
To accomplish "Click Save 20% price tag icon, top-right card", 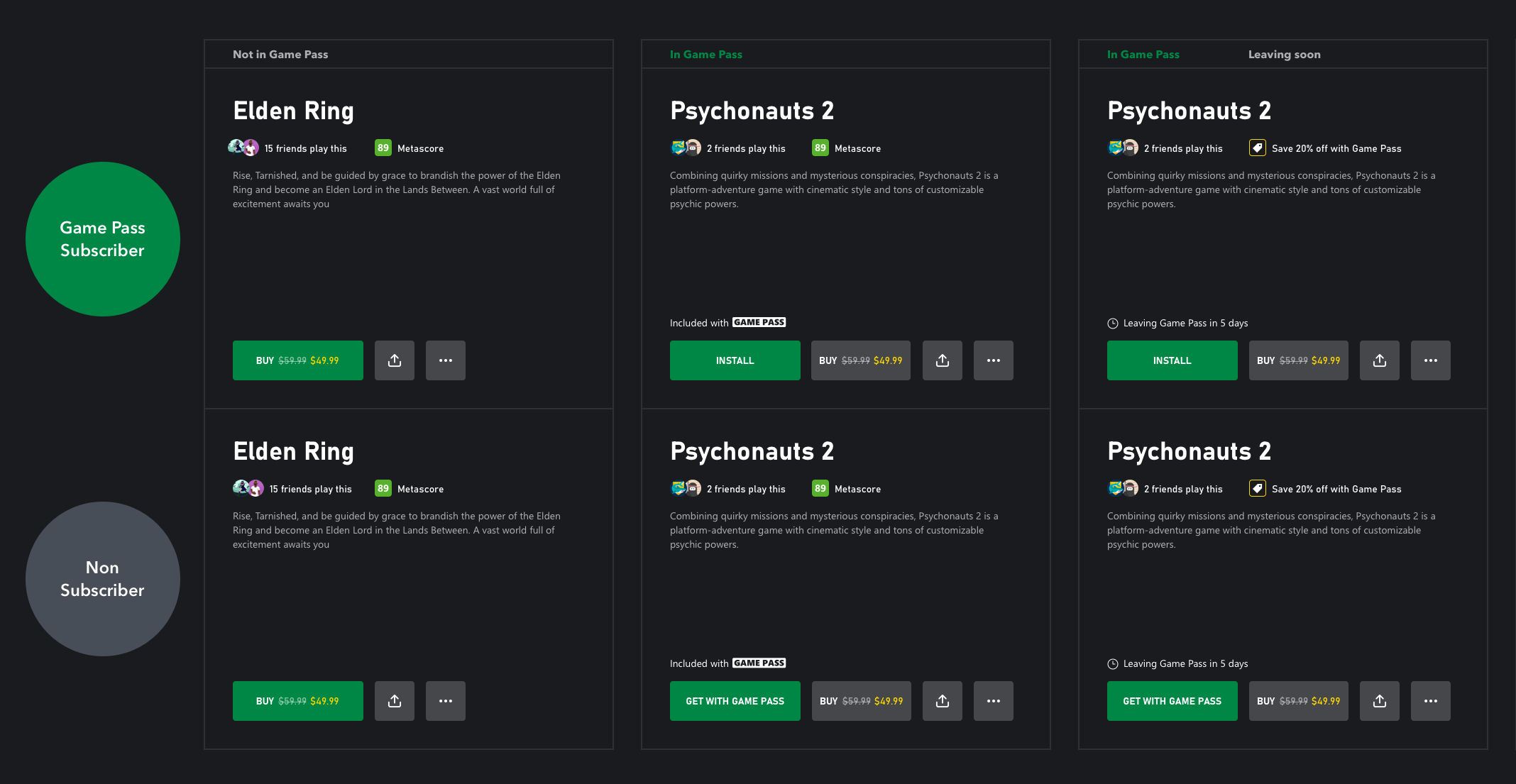I will coord(1257,148).
